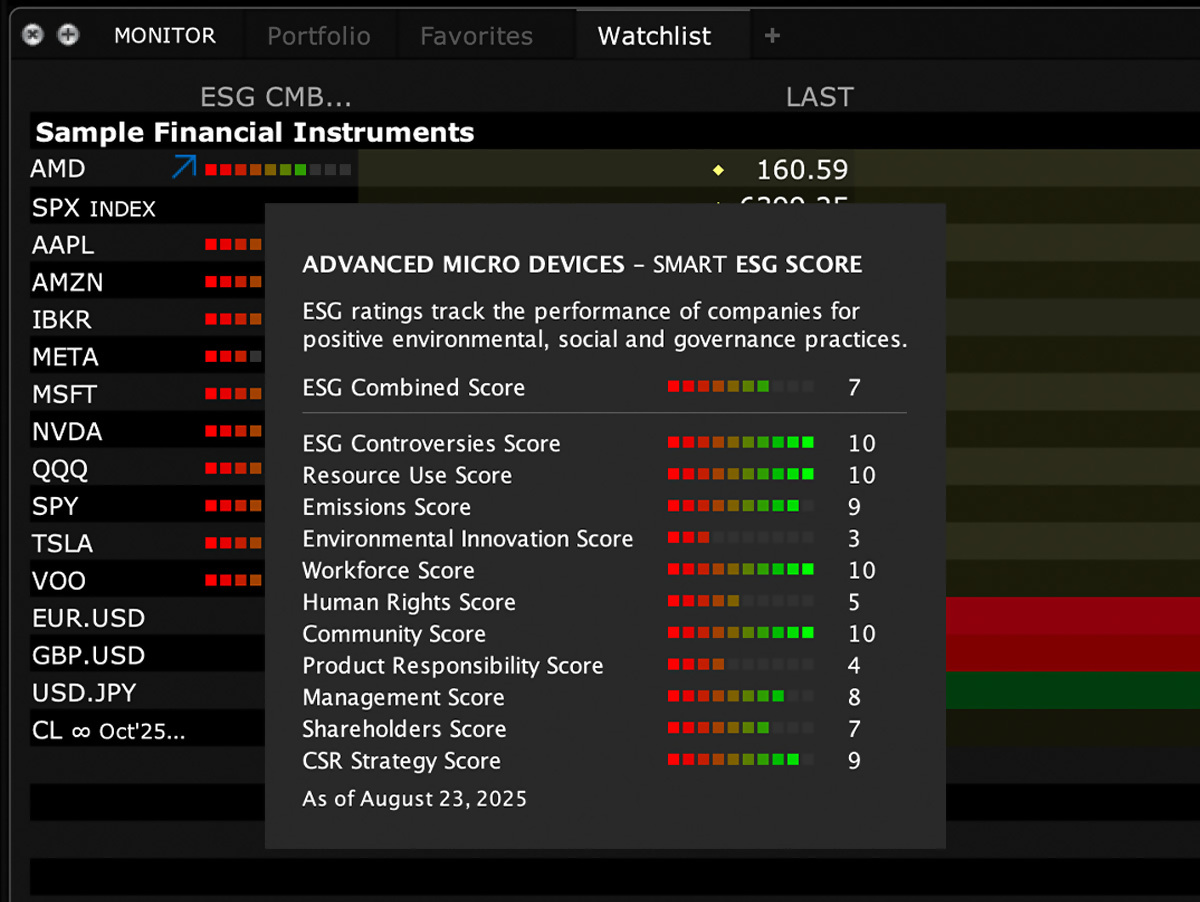Select the Watchlist tab
1200x902 pixels.
coord(653,35)
